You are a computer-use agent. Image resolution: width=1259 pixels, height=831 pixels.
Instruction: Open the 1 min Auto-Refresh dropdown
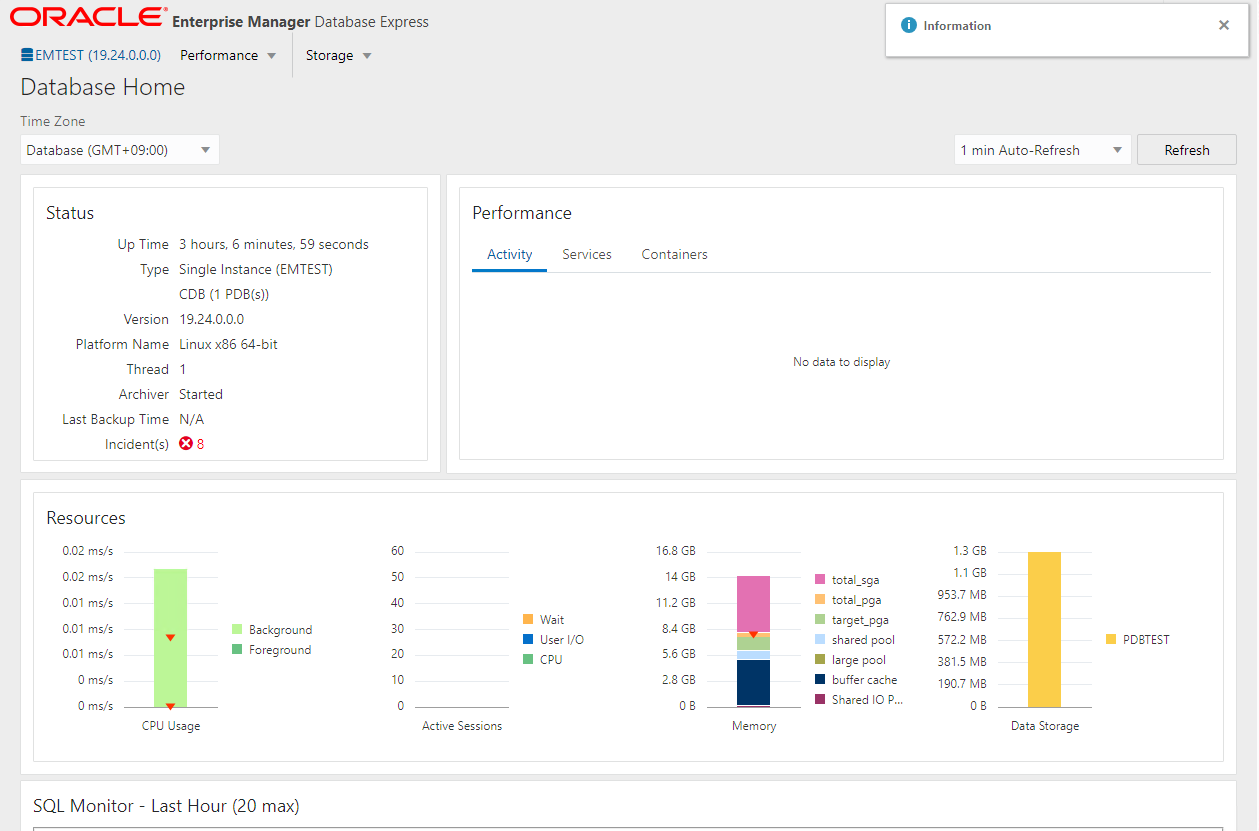click(x=1043, y=150)
